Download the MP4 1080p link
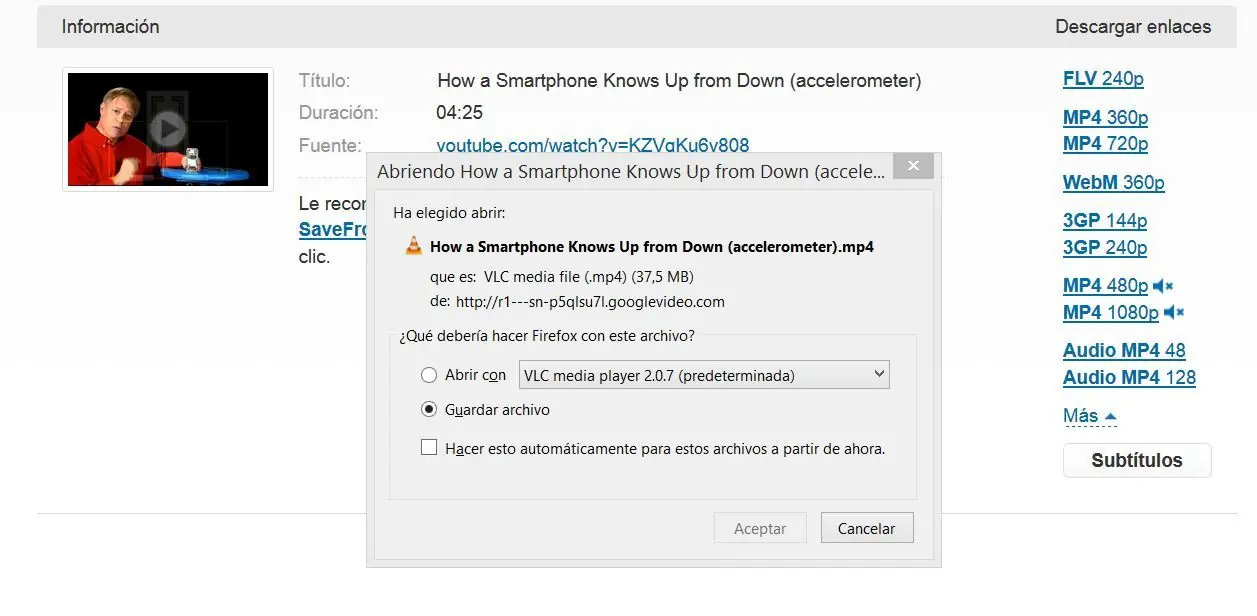Viewport: 1257px width, 616px height. pos(1111,313)
